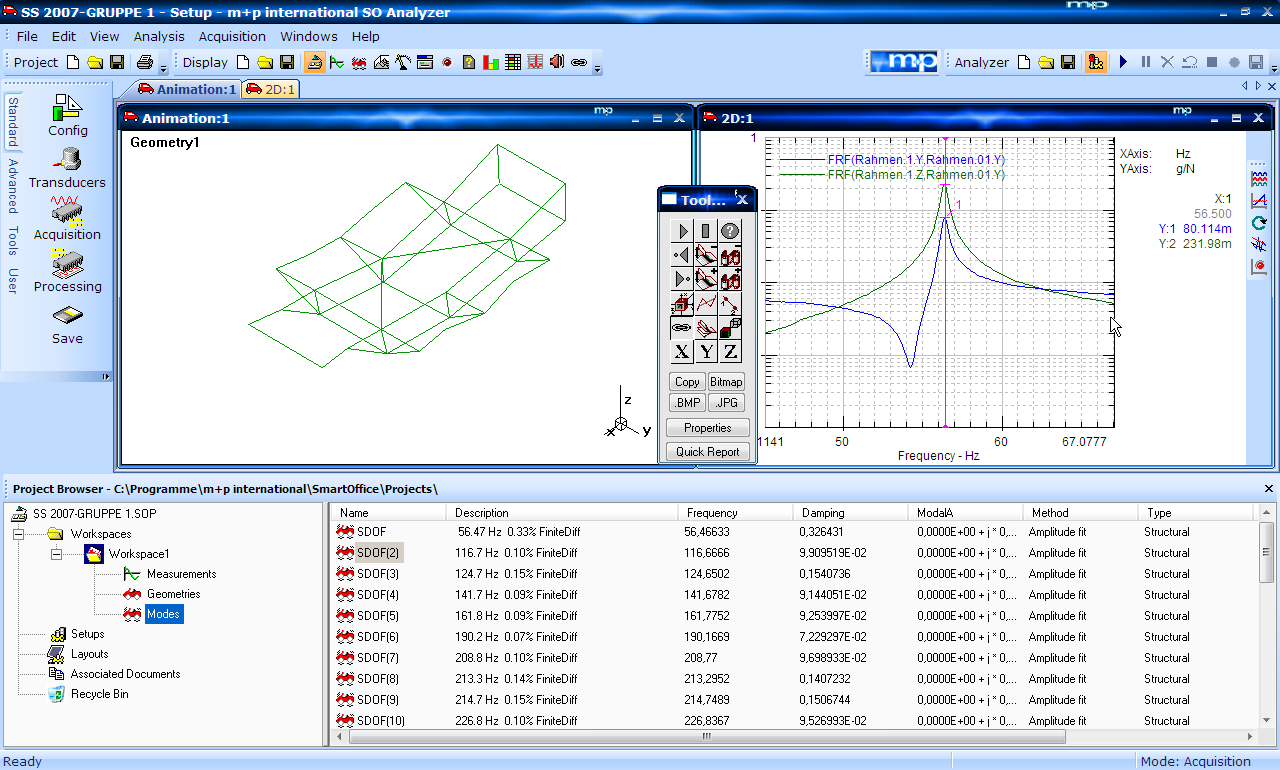Click the Display toolbar new document icon
Screen dimensions: 1280x770
click(x=243, y=62)
